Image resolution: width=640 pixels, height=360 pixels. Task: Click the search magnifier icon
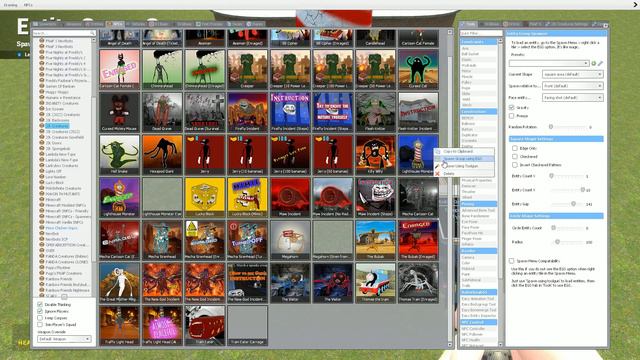[x=93, y=33]
